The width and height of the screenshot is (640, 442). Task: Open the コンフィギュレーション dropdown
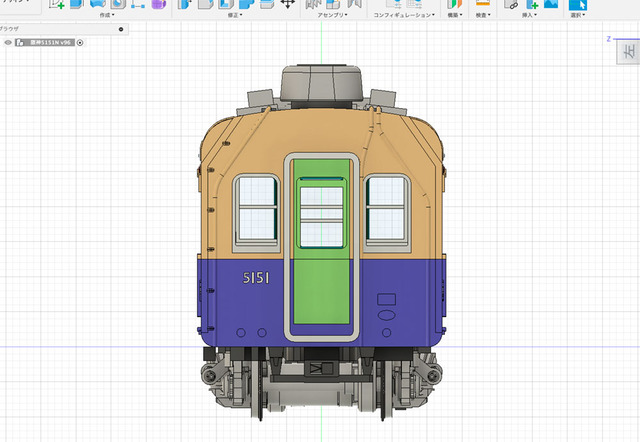404,15
